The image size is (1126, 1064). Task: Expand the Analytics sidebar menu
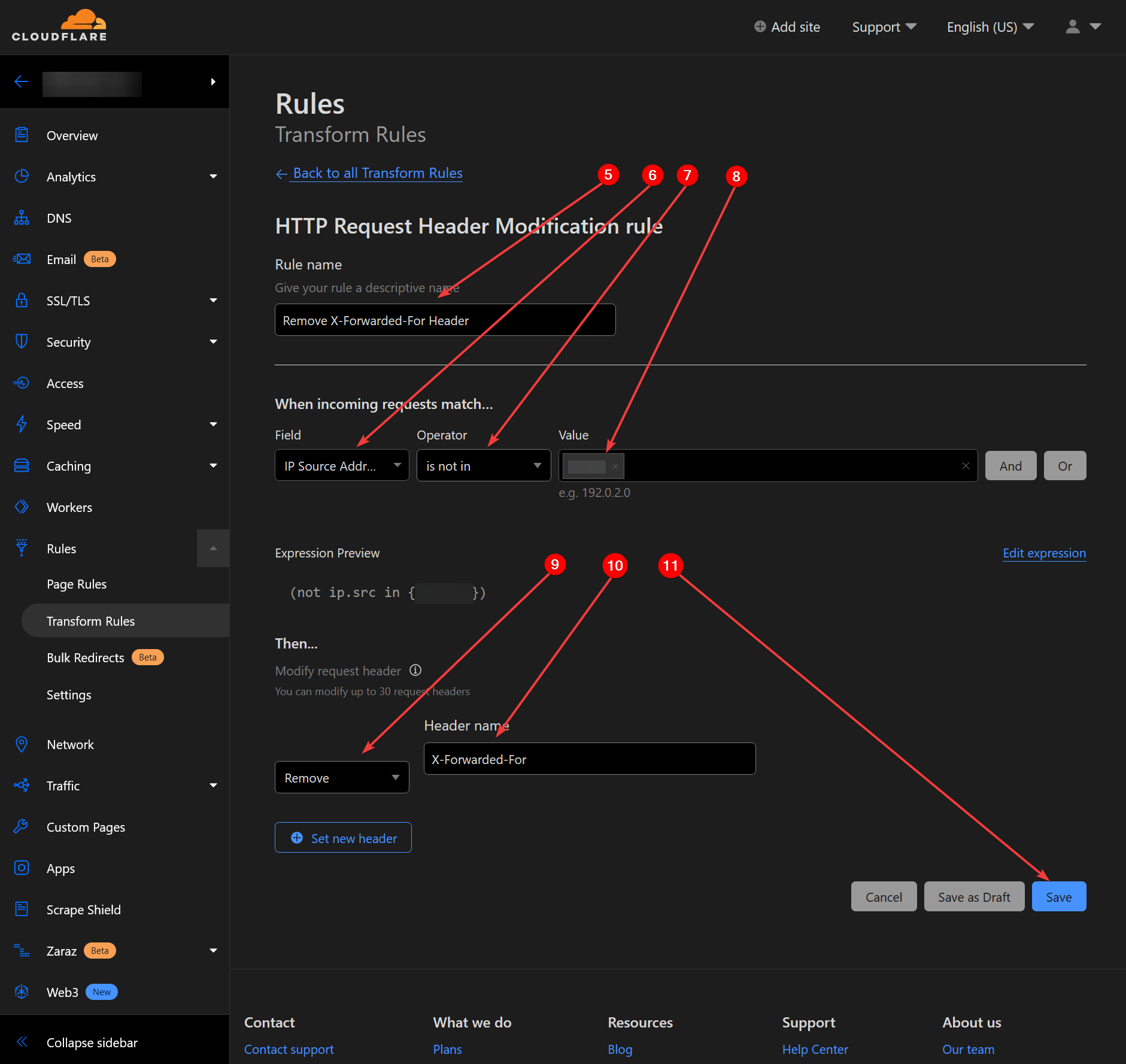213,177
